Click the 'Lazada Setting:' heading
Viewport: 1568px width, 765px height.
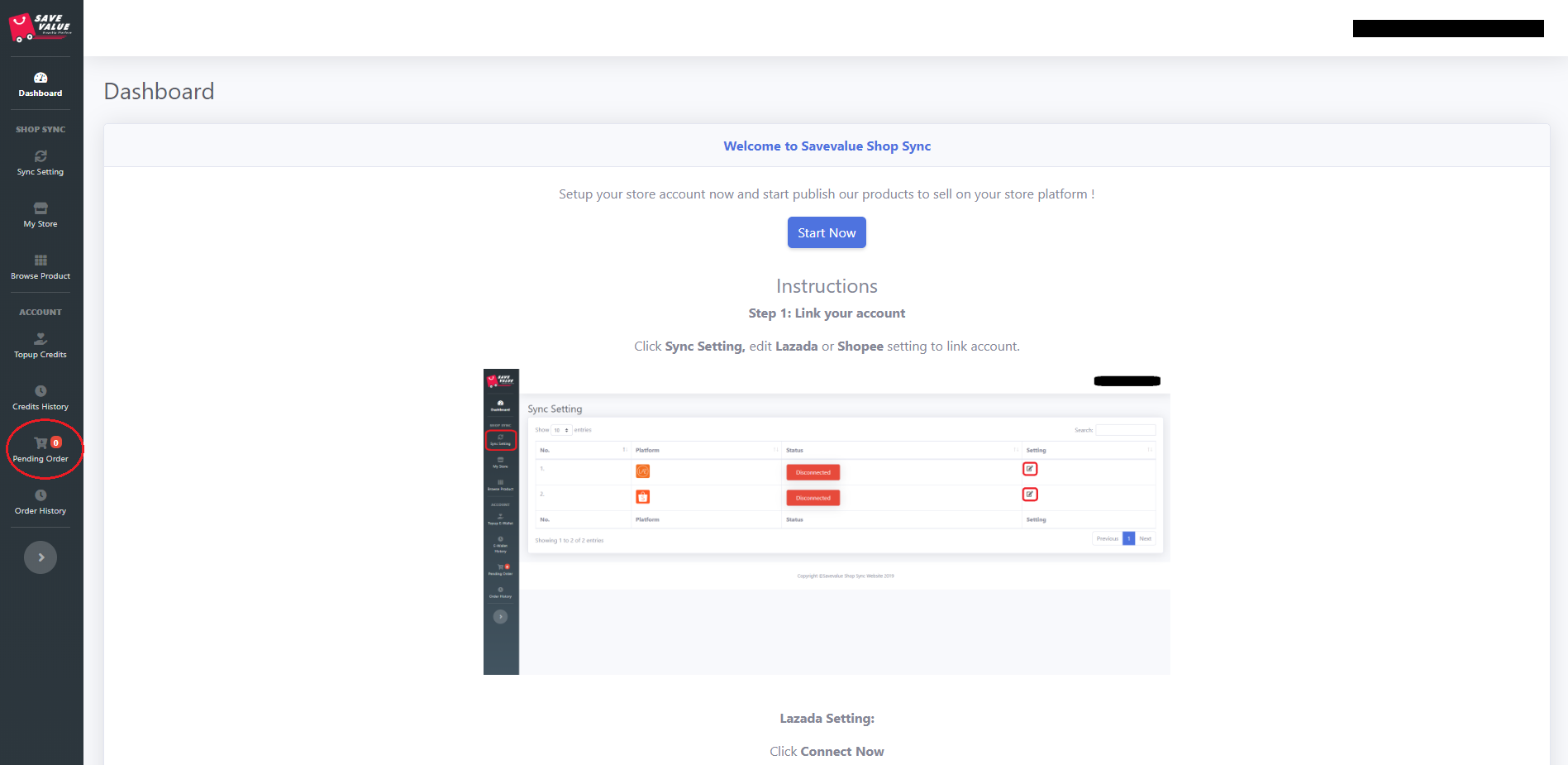(x=827, y=719)
